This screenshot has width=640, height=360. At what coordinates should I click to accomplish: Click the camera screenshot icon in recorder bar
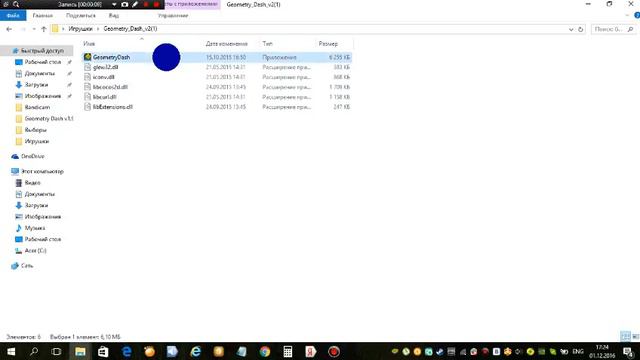tap(124, 4)
